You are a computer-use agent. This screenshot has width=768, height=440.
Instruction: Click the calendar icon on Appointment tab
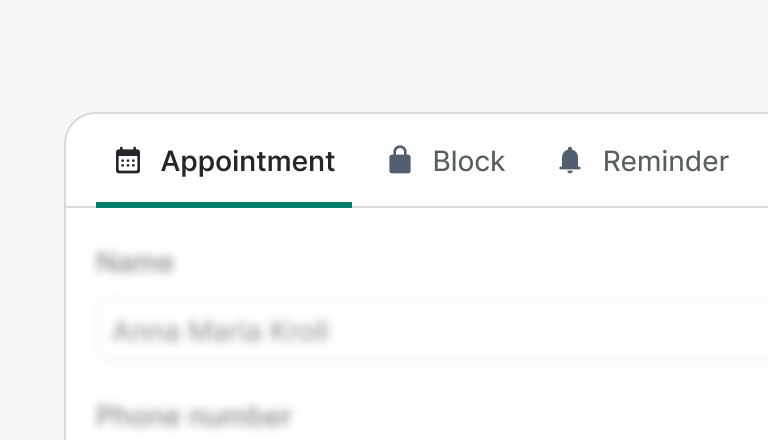pos(128,161)
